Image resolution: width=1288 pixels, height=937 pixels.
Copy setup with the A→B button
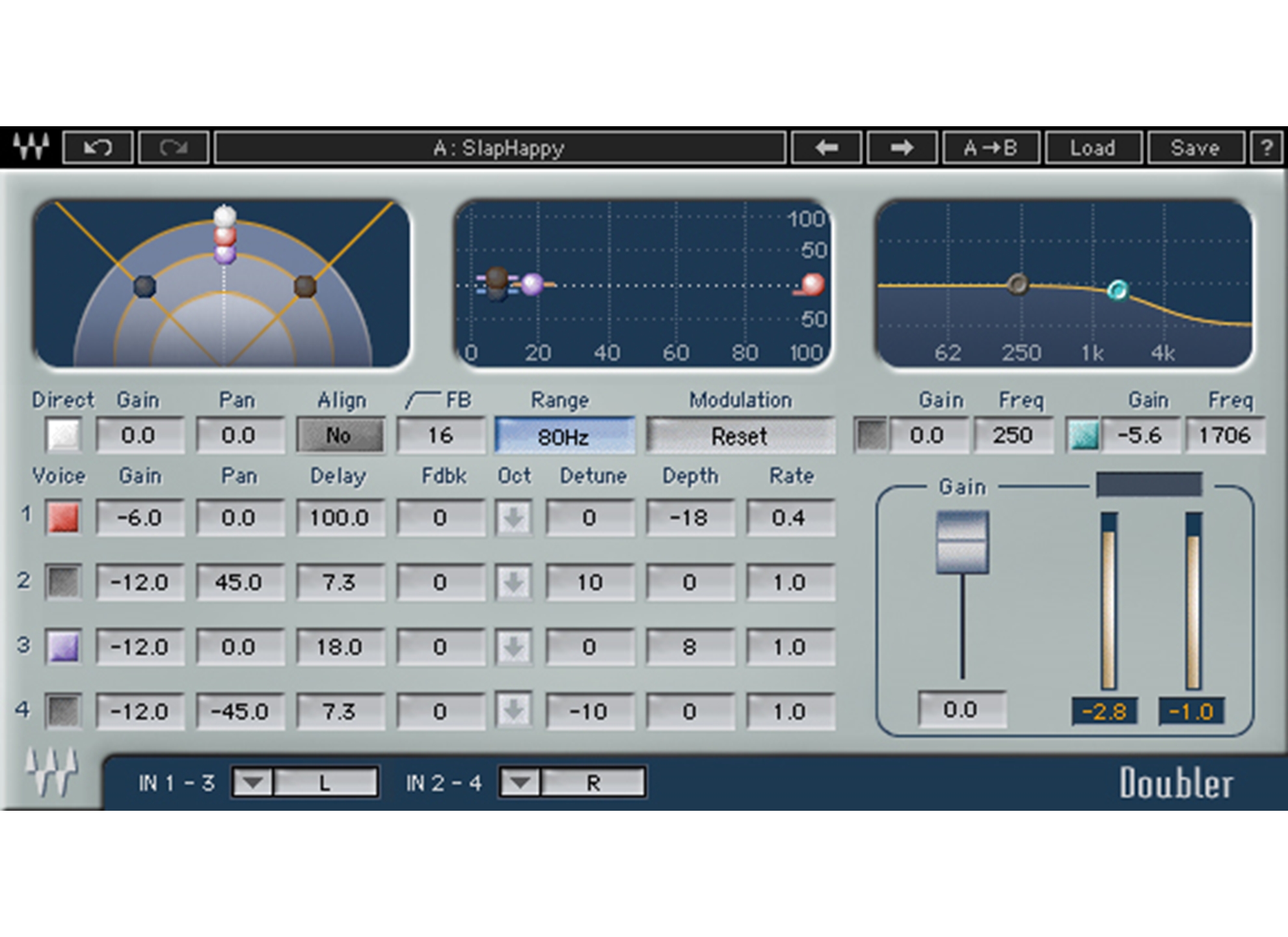991,148
